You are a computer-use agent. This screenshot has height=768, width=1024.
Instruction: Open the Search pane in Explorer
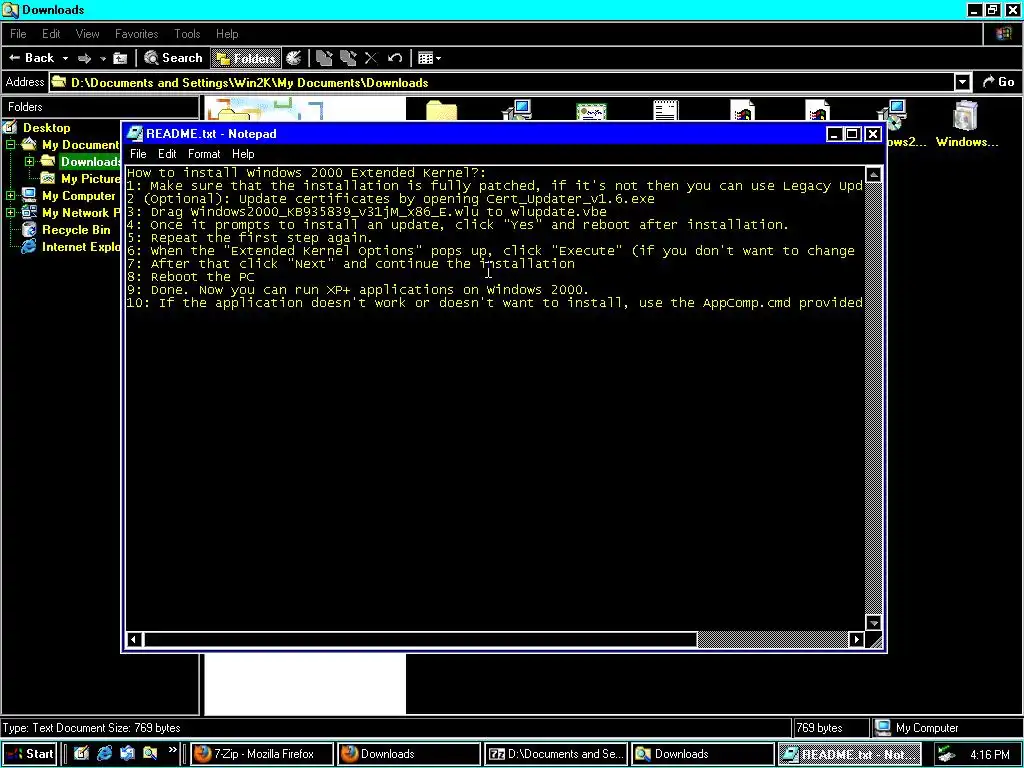click(173, 58)
